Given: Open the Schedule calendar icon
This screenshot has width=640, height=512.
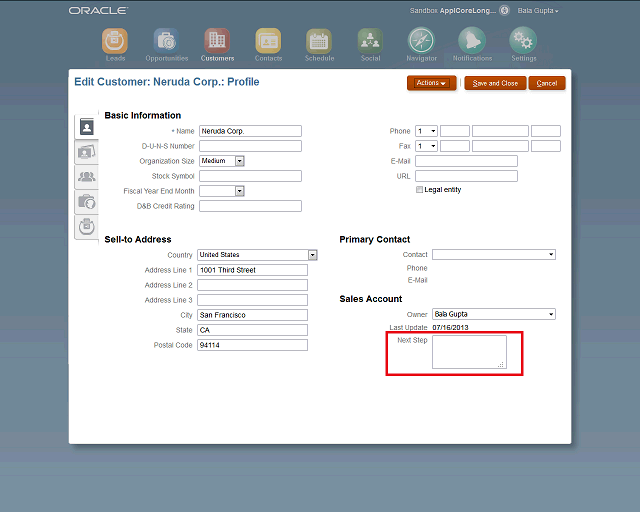Looking at the screenshot, I should pyautogui.click(x=319, y=41).
